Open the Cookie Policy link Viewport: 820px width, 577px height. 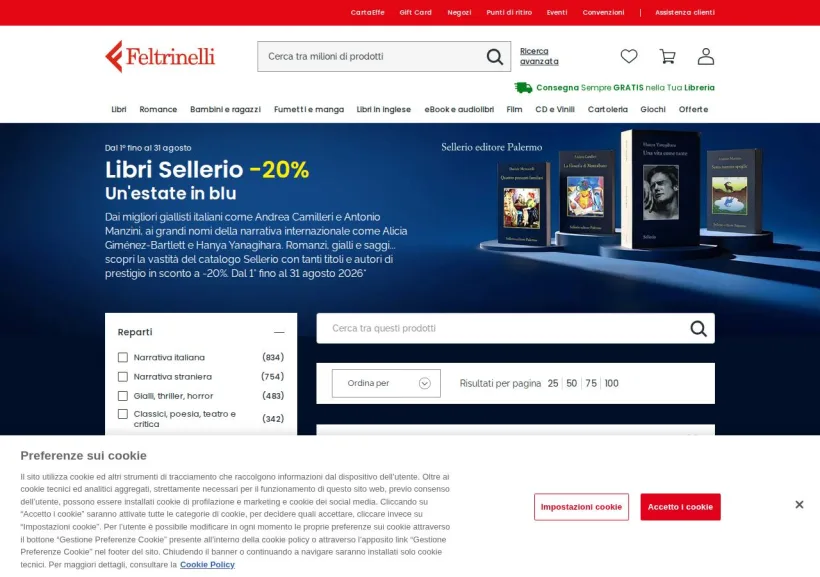click(x=207, y=564)
